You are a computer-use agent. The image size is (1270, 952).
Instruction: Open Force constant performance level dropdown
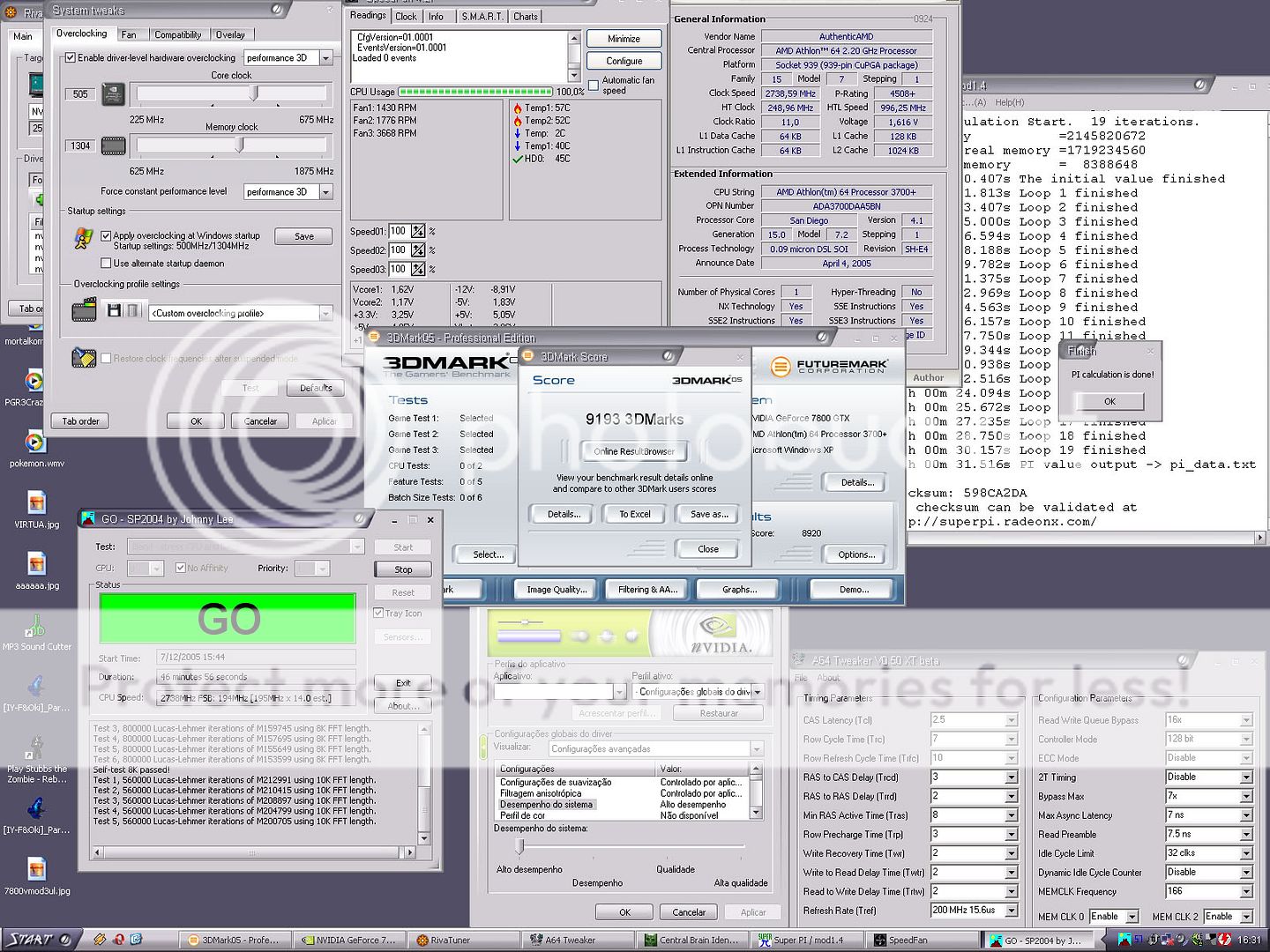325,191
